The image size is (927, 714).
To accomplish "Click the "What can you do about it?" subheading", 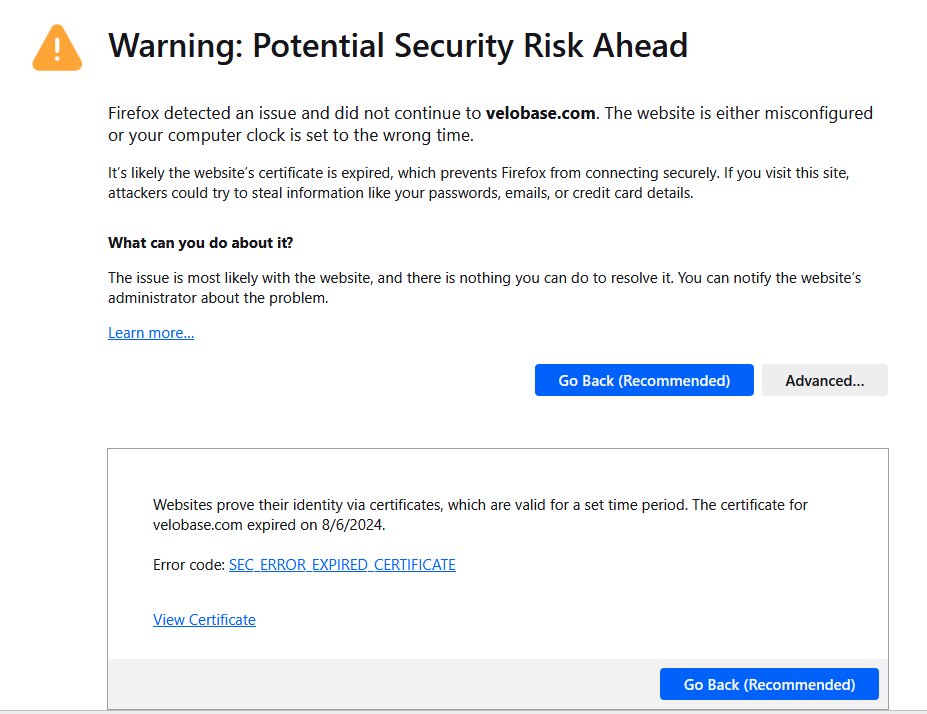I will click(200, 243).
